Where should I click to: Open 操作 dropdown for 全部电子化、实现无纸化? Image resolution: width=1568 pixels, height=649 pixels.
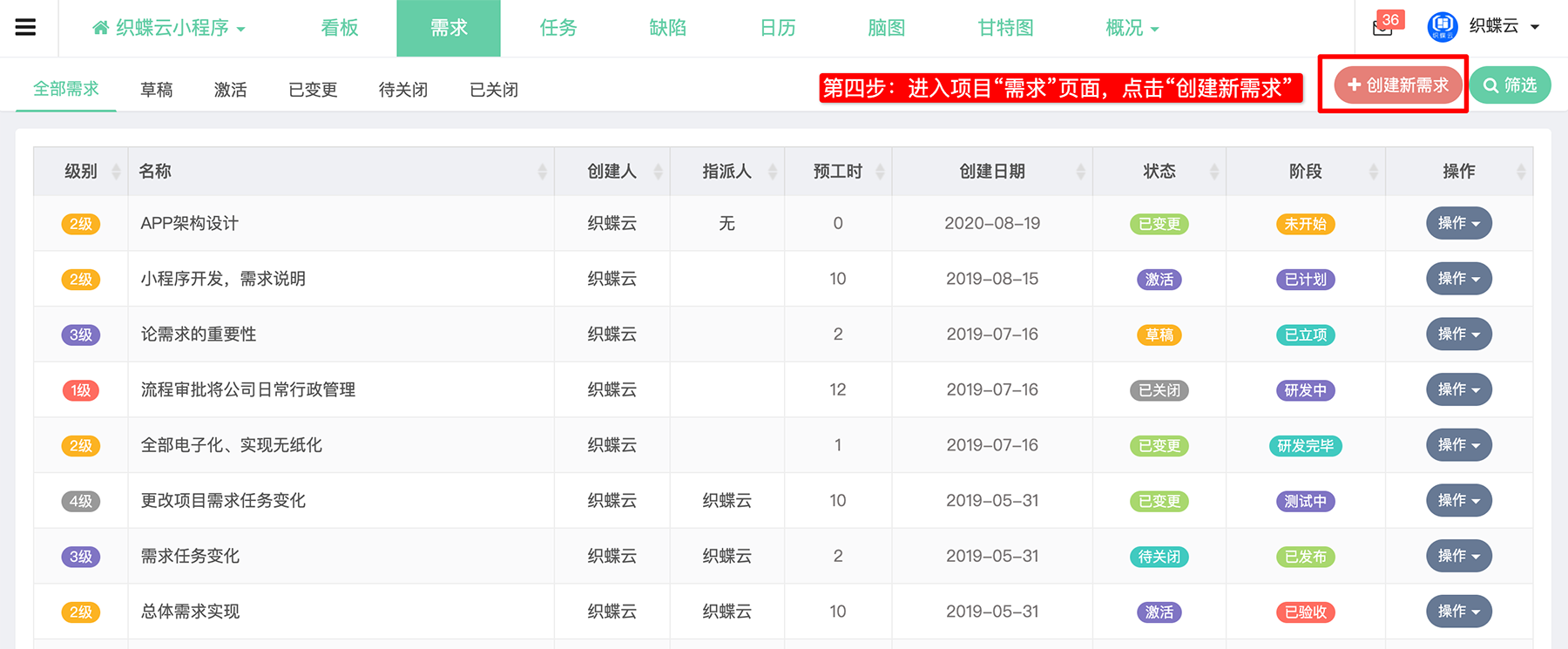click(1458, 445)
